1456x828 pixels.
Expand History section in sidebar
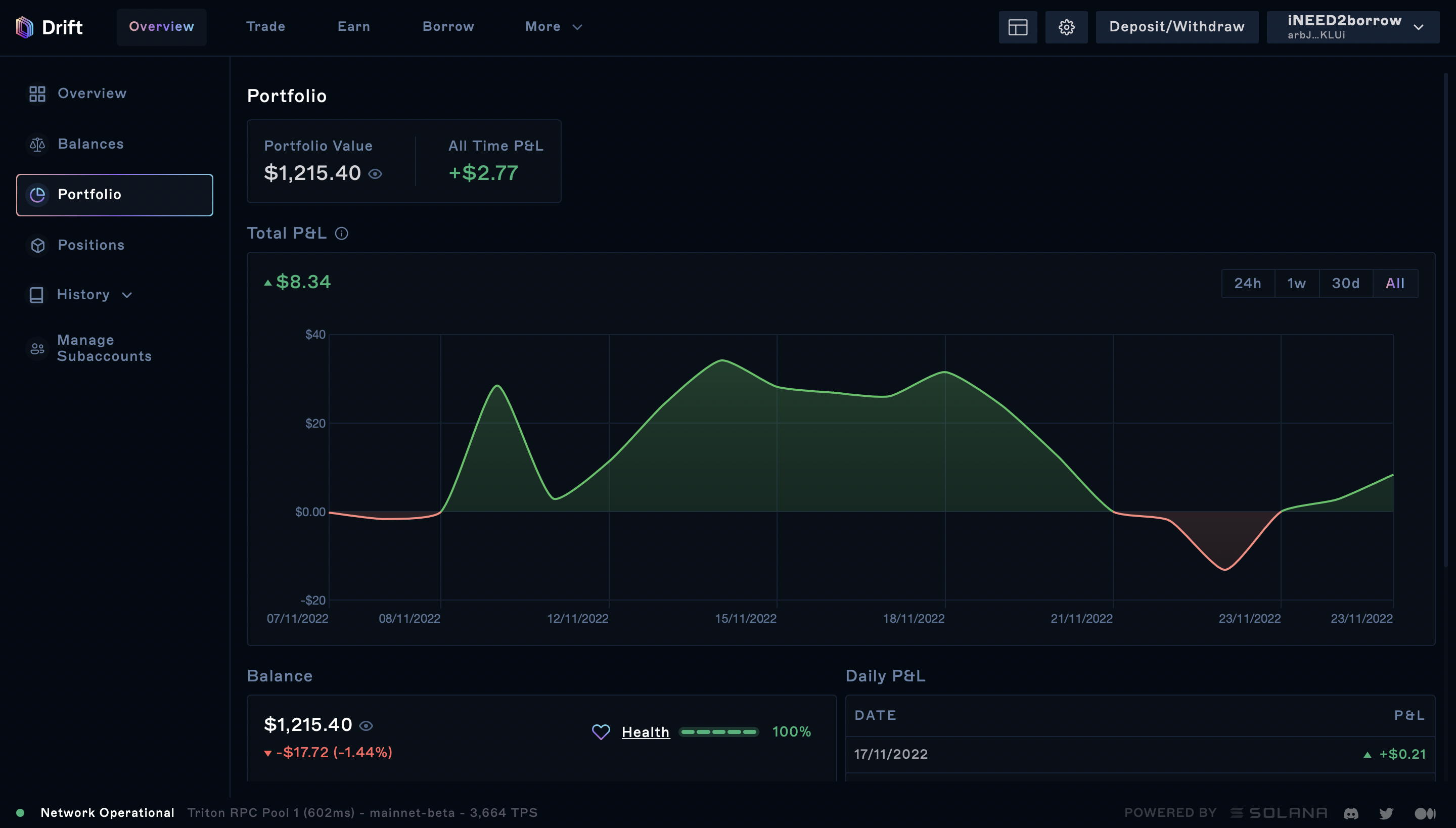point(82,295)
